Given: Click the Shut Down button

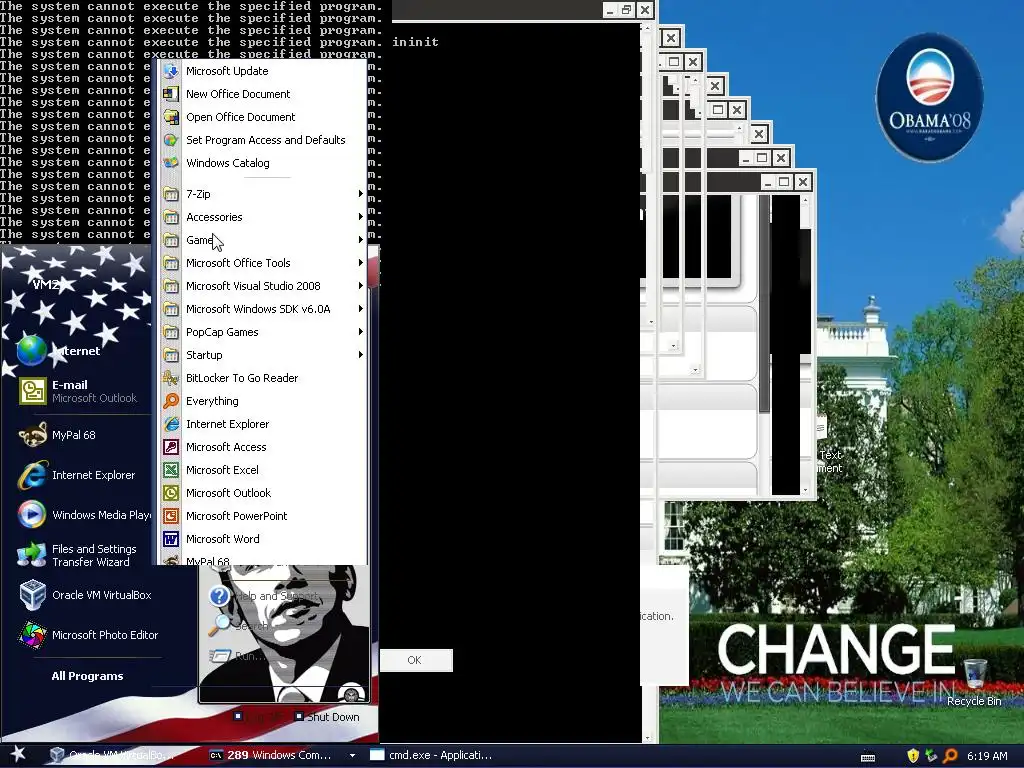Looking at the screenshot, I should (327, 717).
